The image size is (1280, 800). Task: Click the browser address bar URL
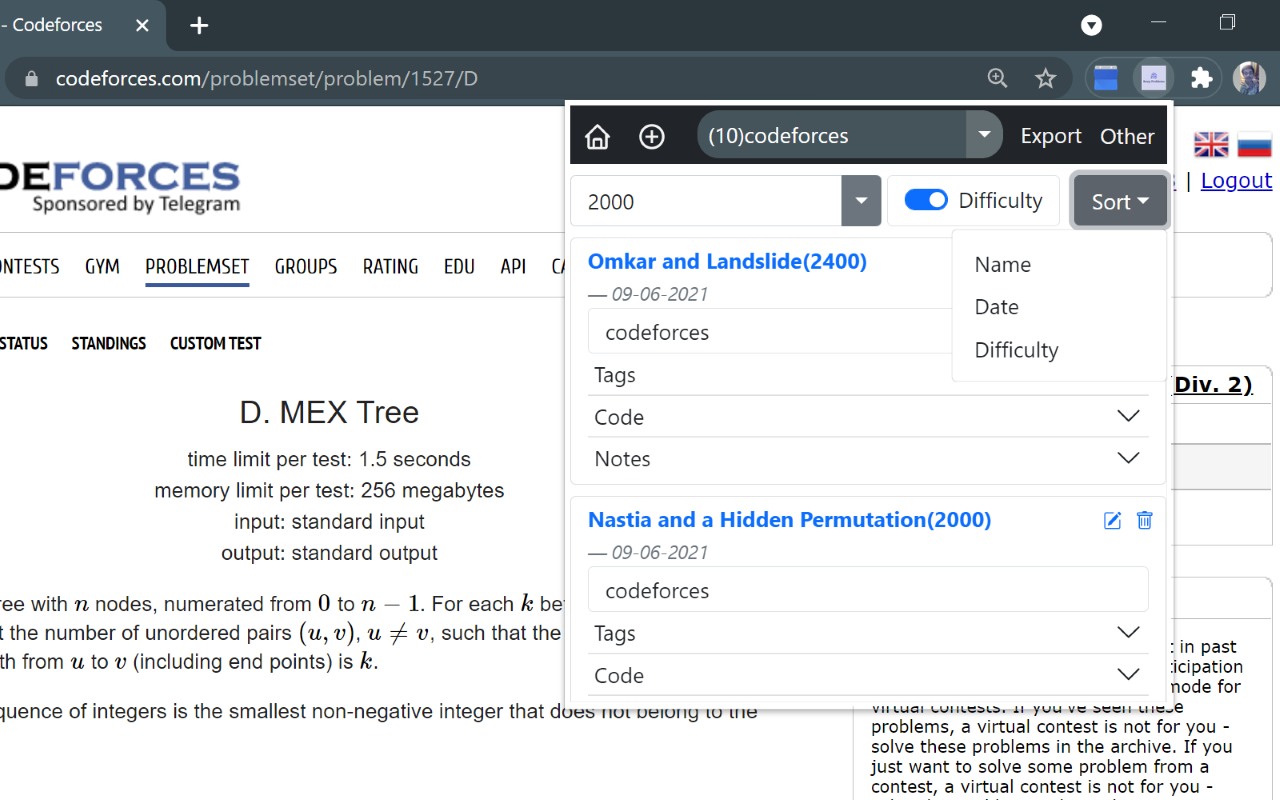[266, 78]
